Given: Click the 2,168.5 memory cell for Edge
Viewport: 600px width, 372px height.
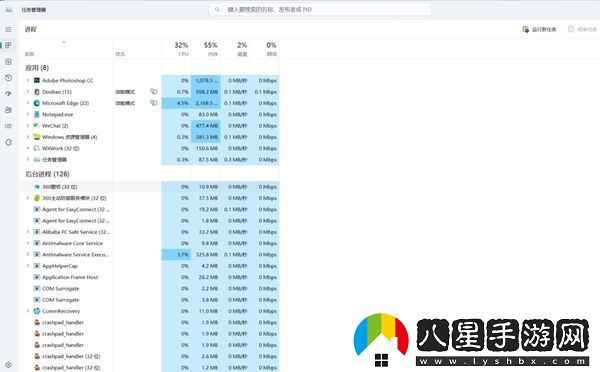Looking at the screenshot, I should click(x=206, y=103).
